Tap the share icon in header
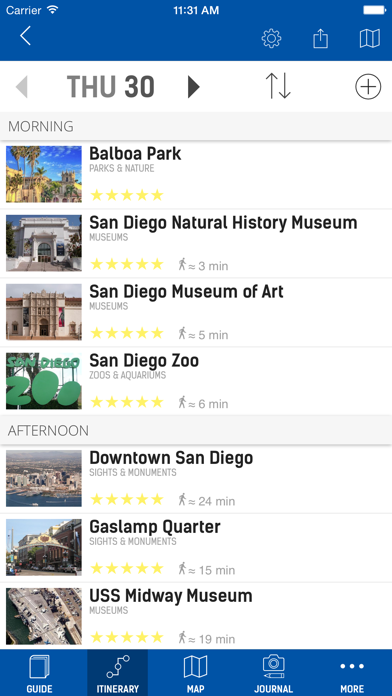392x696 pixels. pyautogui.click(x=320, y=38)
